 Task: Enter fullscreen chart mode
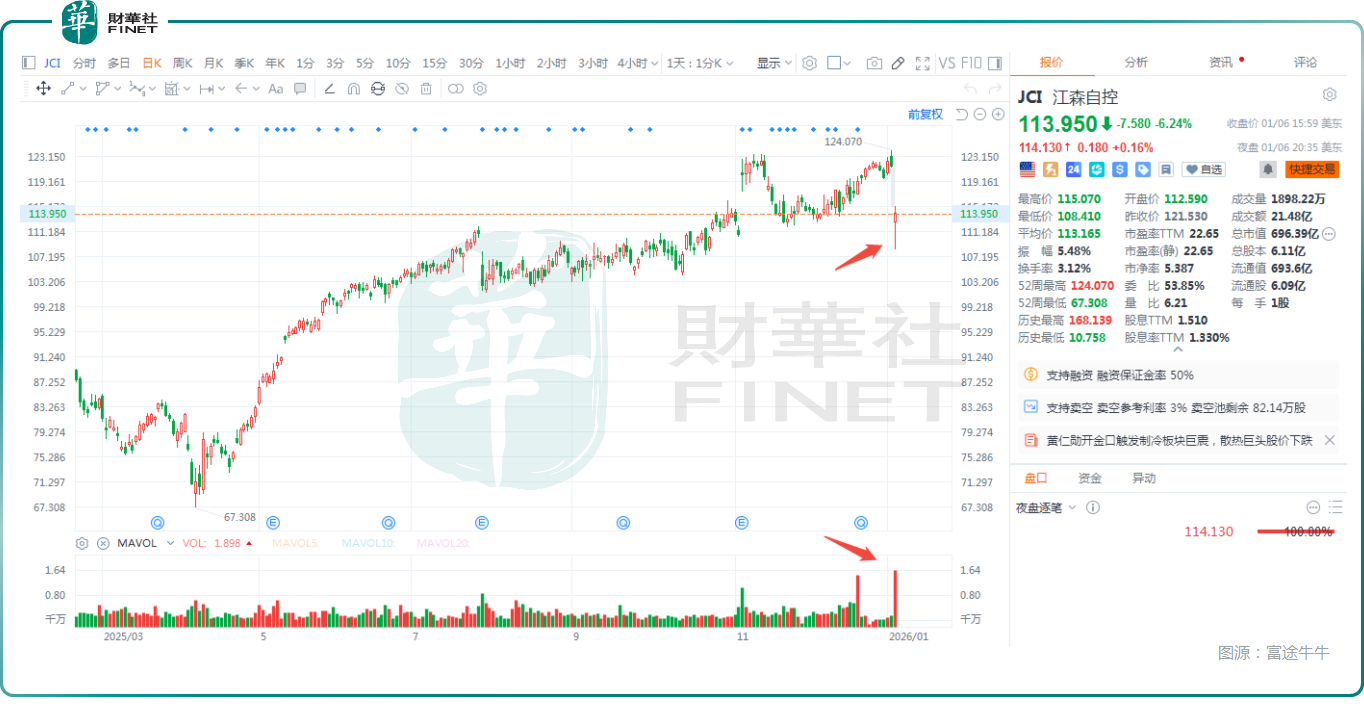pos(922,63)
